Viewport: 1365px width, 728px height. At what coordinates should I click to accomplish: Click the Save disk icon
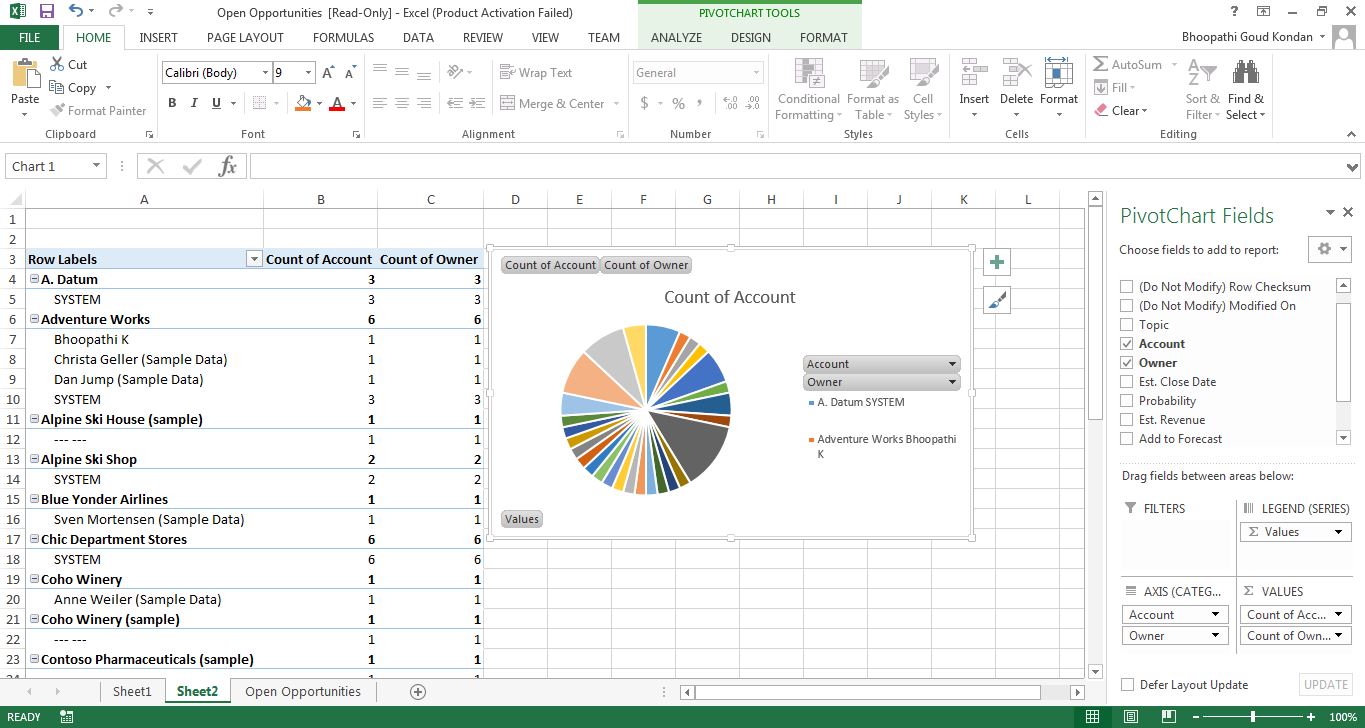coord(46,12)
